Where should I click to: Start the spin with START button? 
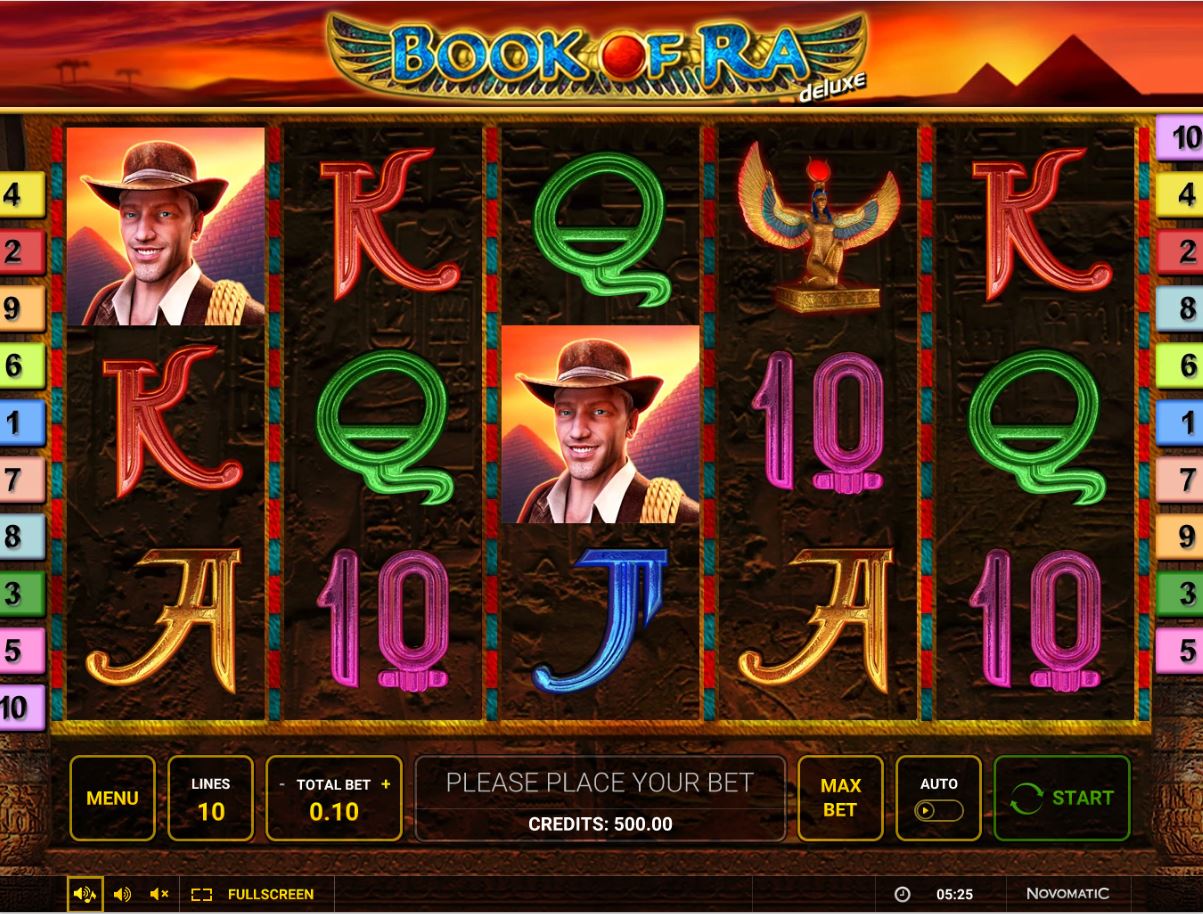pos(1062,798)
